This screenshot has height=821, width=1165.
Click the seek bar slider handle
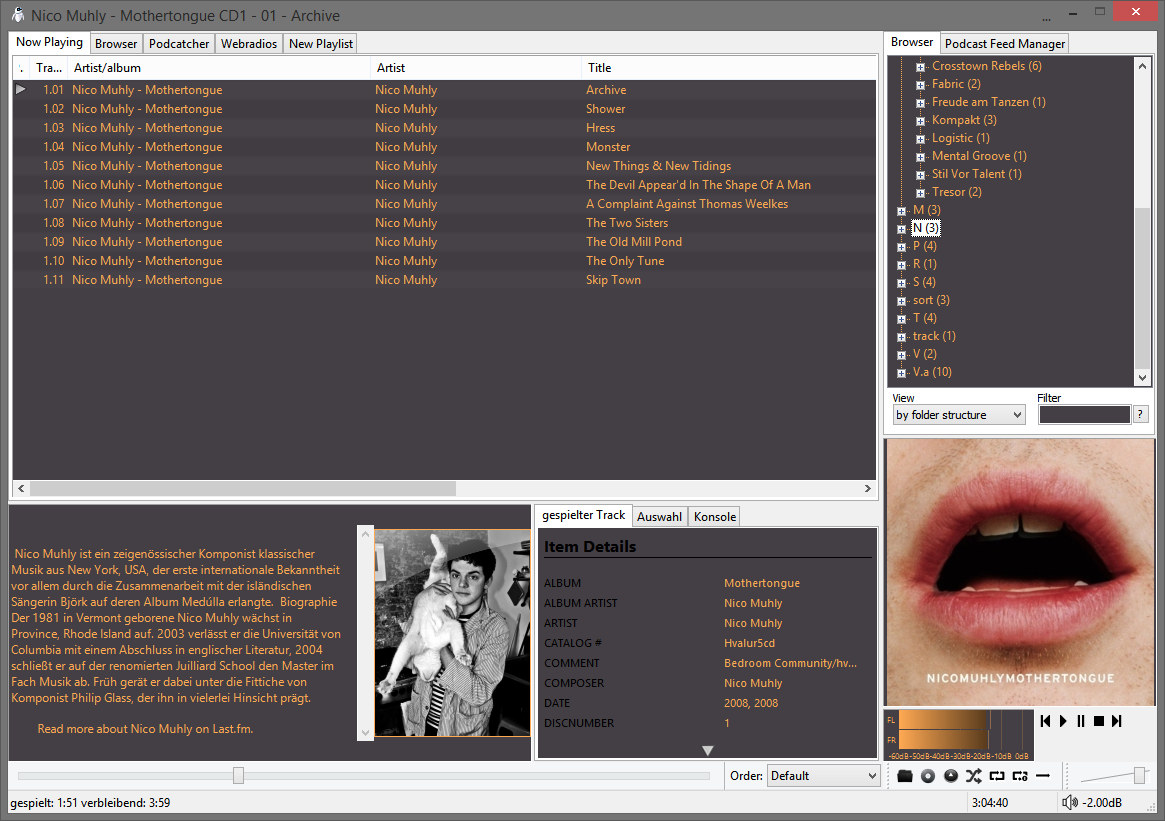click(x=238, y=776)
